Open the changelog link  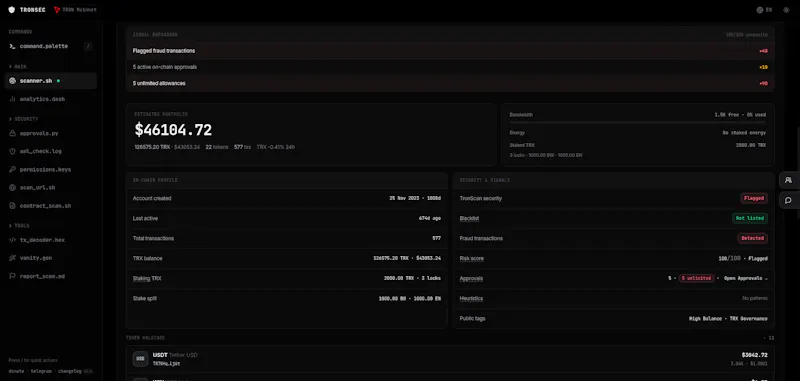pyautogui.click(x=69, y=371)
